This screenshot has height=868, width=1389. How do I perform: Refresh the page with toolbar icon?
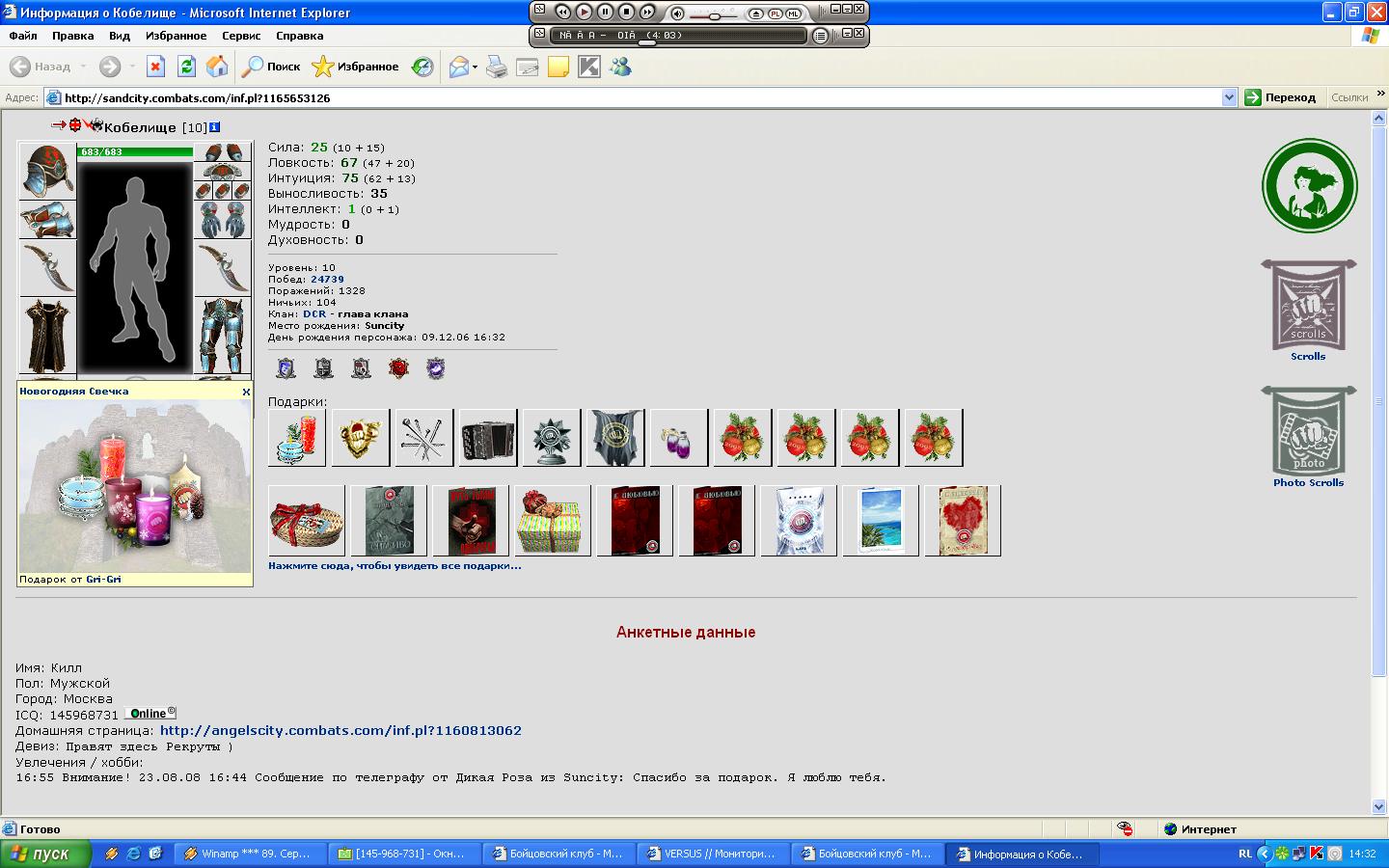point(186,67)
